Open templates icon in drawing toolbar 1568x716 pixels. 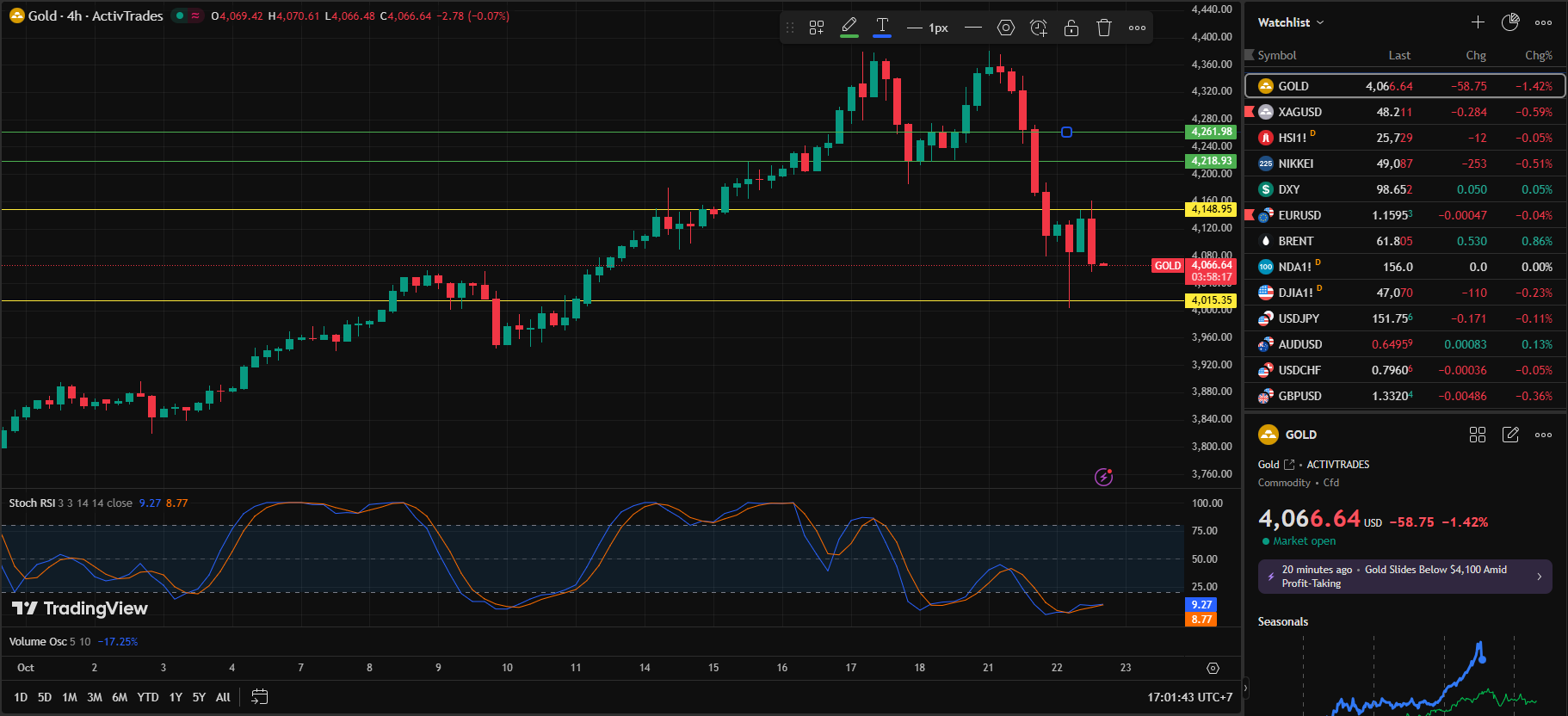[817, 28]
